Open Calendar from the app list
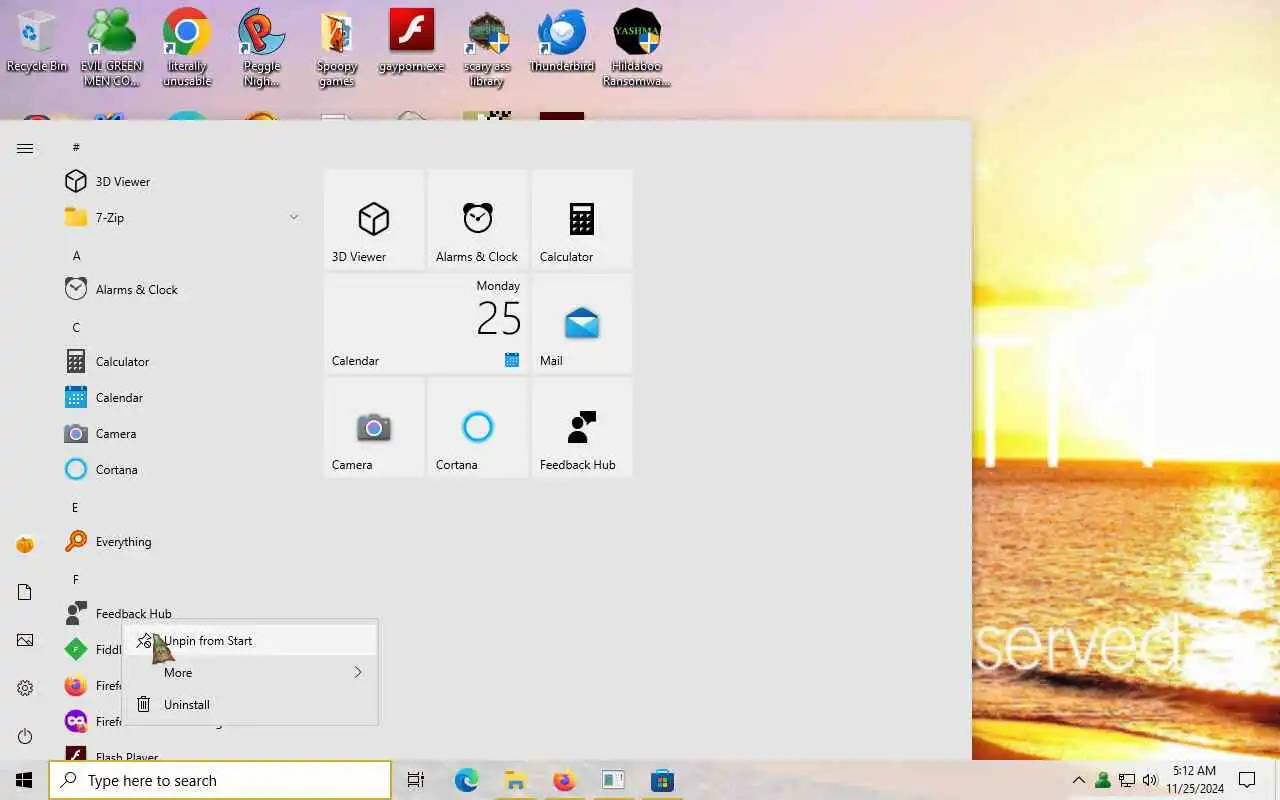1280x800 pixels. 182,397
